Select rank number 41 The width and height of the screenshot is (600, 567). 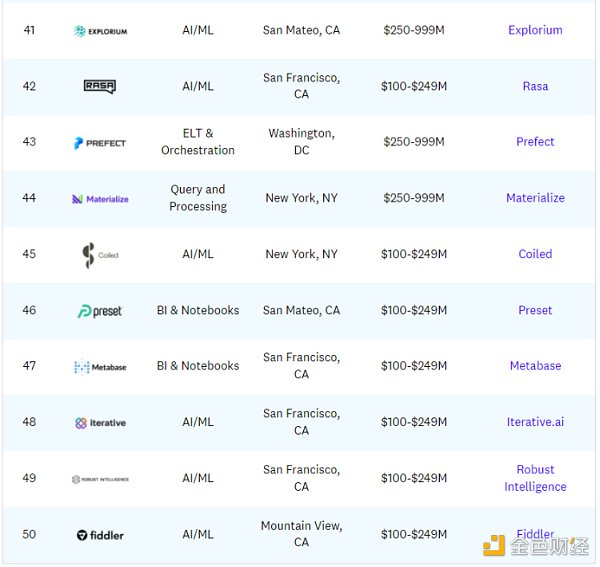pos(29,30)
